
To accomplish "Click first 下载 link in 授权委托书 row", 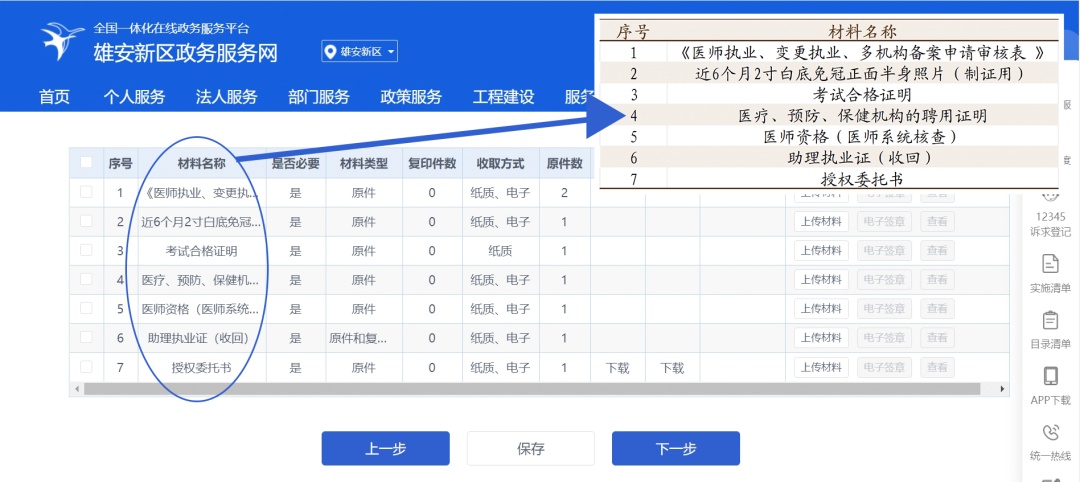I will (x=618, y=368).
